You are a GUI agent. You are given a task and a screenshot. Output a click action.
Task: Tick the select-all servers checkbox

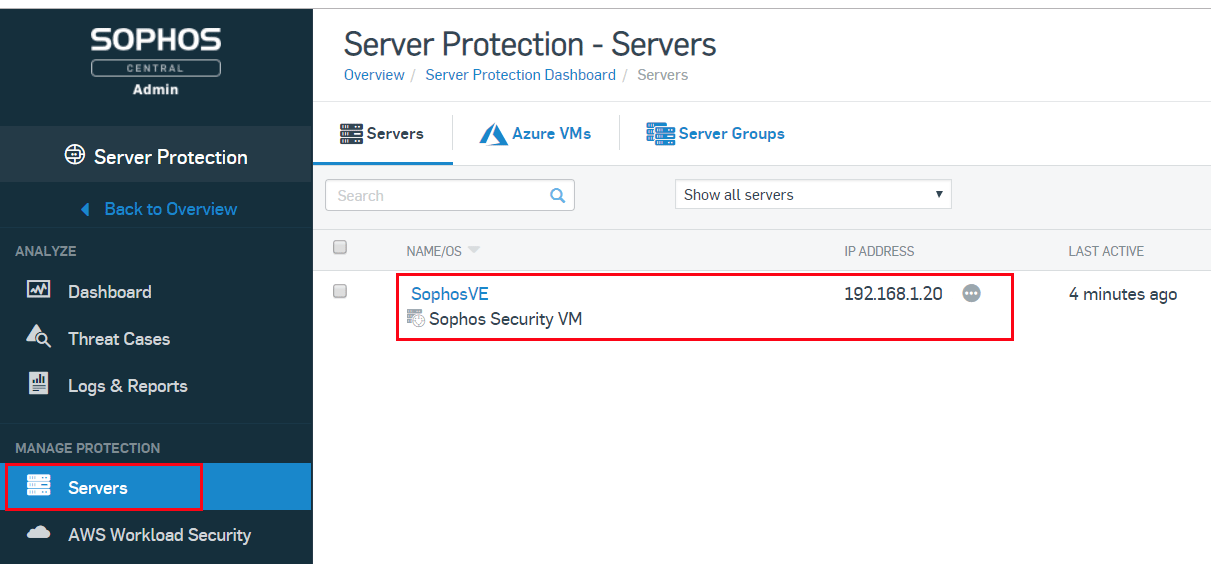click(x=340, y=247)
